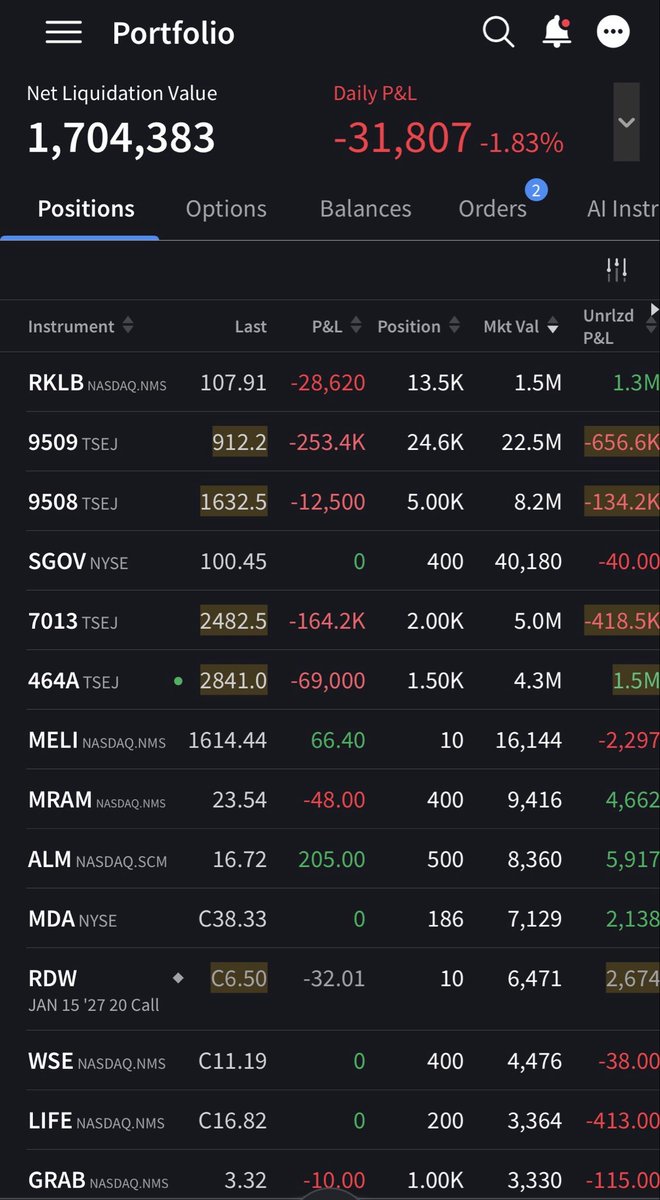Tap 464A last price 2841.0
660x1200 pixels.
[x=233, y=681]
